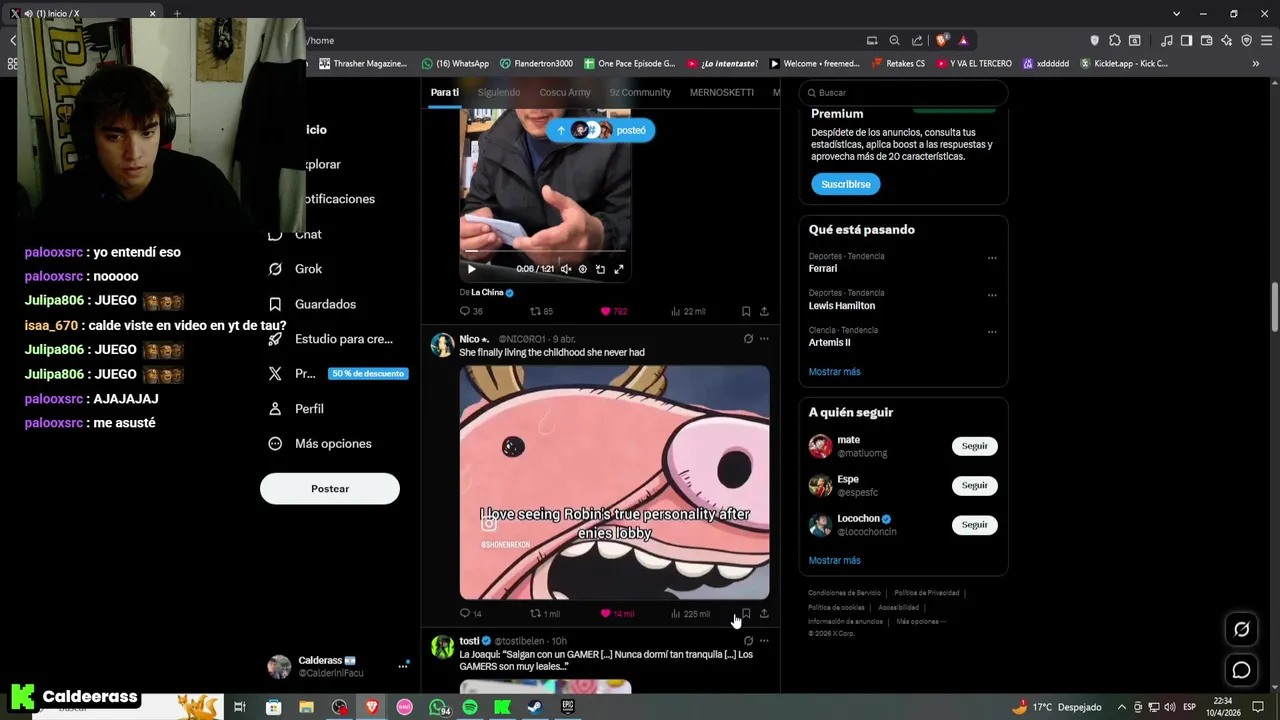Repost Nico's post with 1 mil reposts
This screenshot has width=1280, height=720.
pos(545,613)
